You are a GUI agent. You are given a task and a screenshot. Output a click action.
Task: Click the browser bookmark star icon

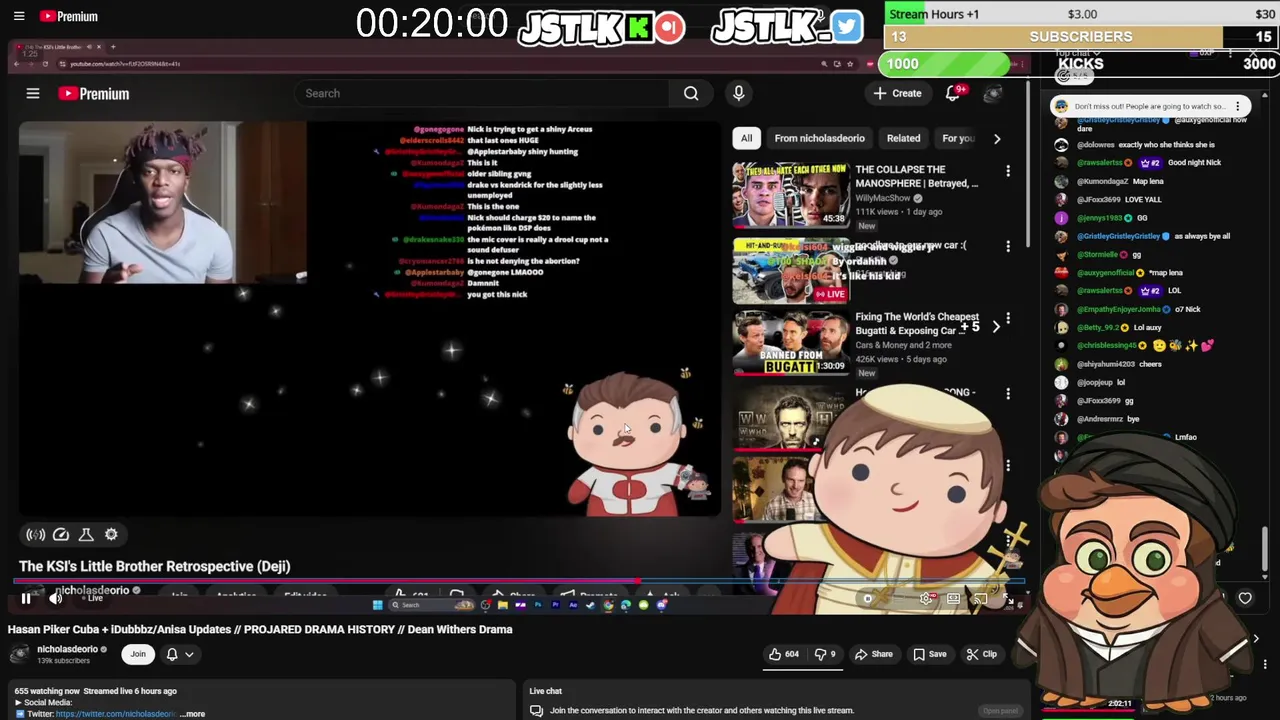[x=850, y=64]
